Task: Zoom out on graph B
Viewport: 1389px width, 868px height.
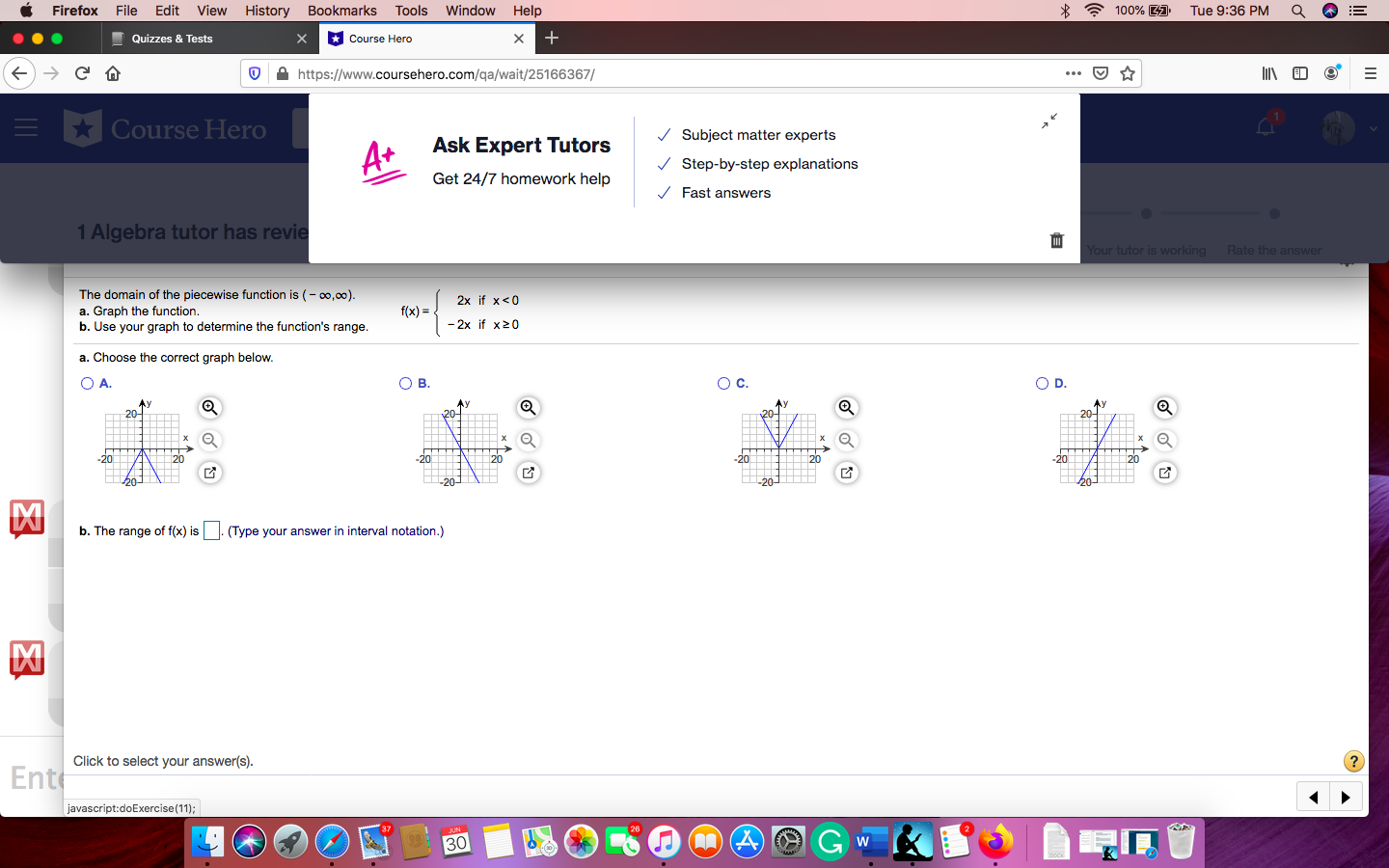Action: [528, 441]
